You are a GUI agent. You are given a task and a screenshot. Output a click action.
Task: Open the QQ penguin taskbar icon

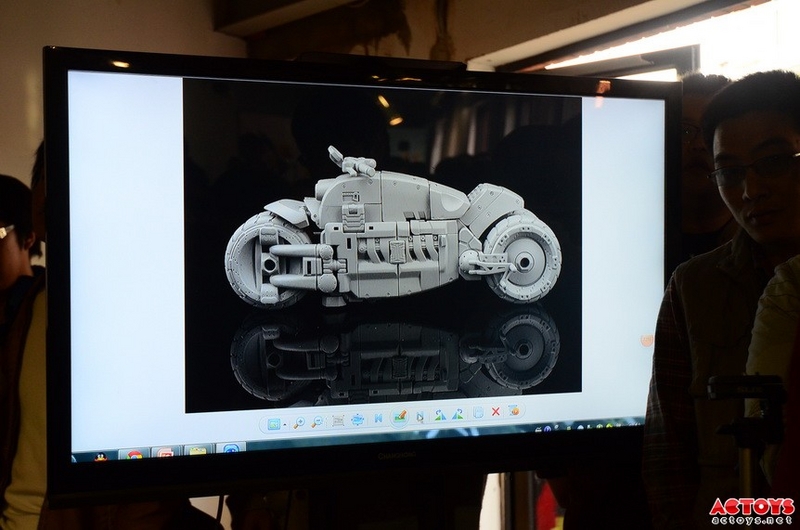coord(101,456)
